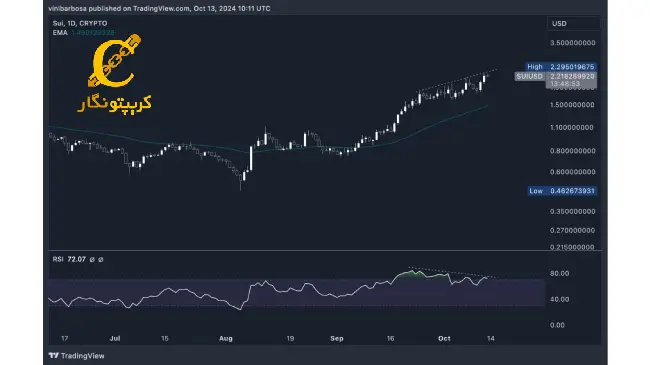Click the 0.270000000 price axis value

(572, 230)
